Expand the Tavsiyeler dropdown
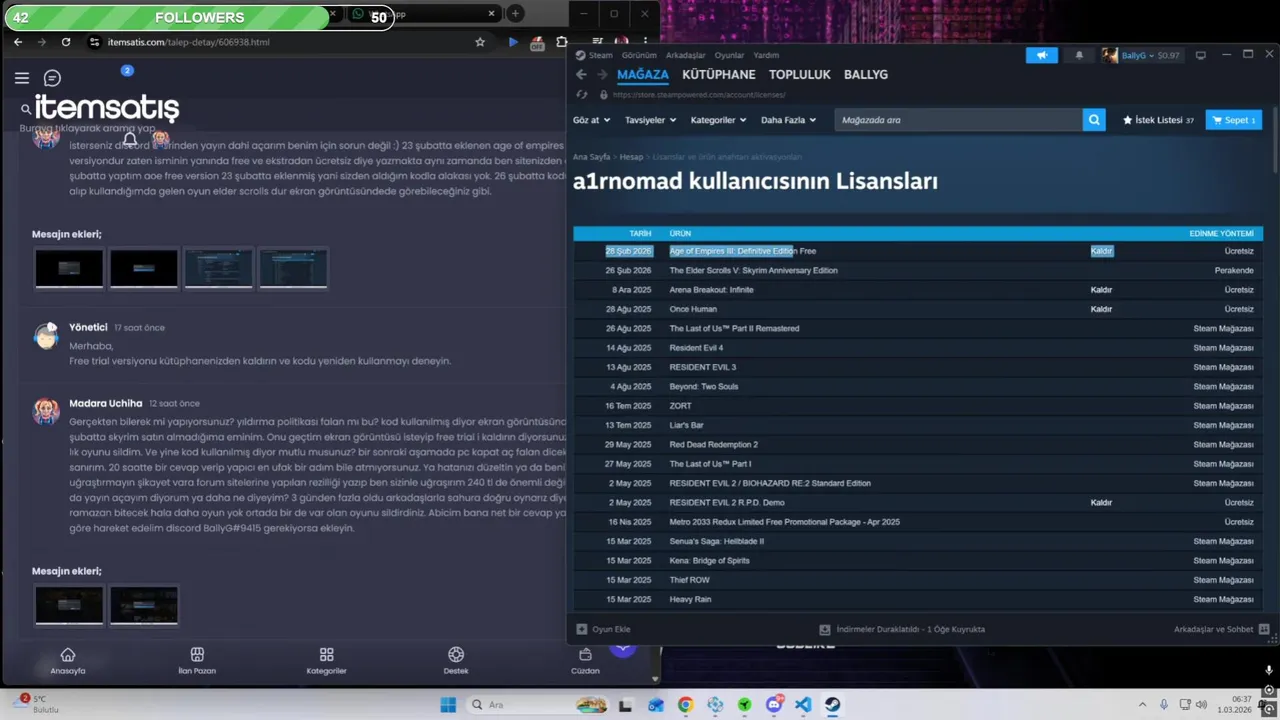This screenshot has height=720, width=1280. pos(650,120)
